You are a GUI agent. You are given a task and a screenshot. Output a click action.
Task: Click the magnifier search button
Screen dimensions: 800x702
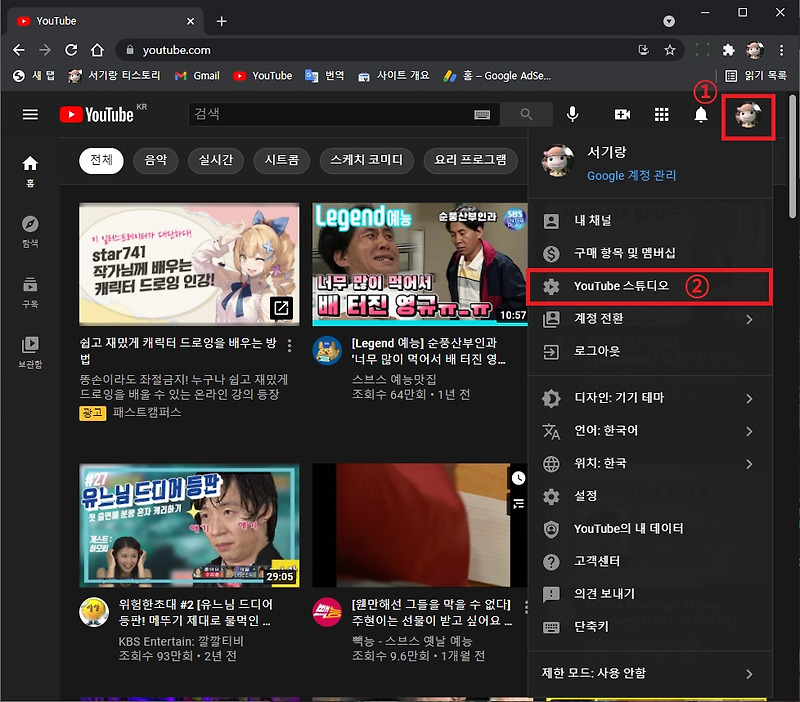526,114
